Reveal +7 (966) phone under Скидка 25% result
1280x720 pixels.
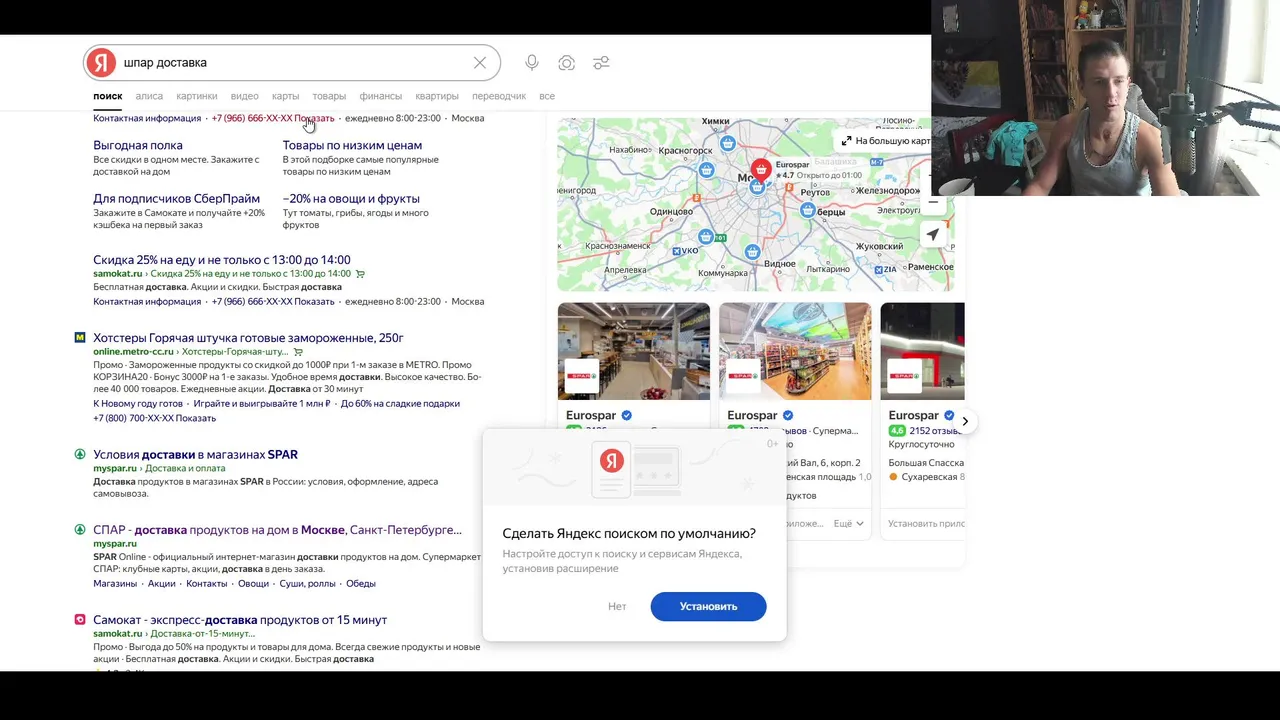click(x=273, y=302)
